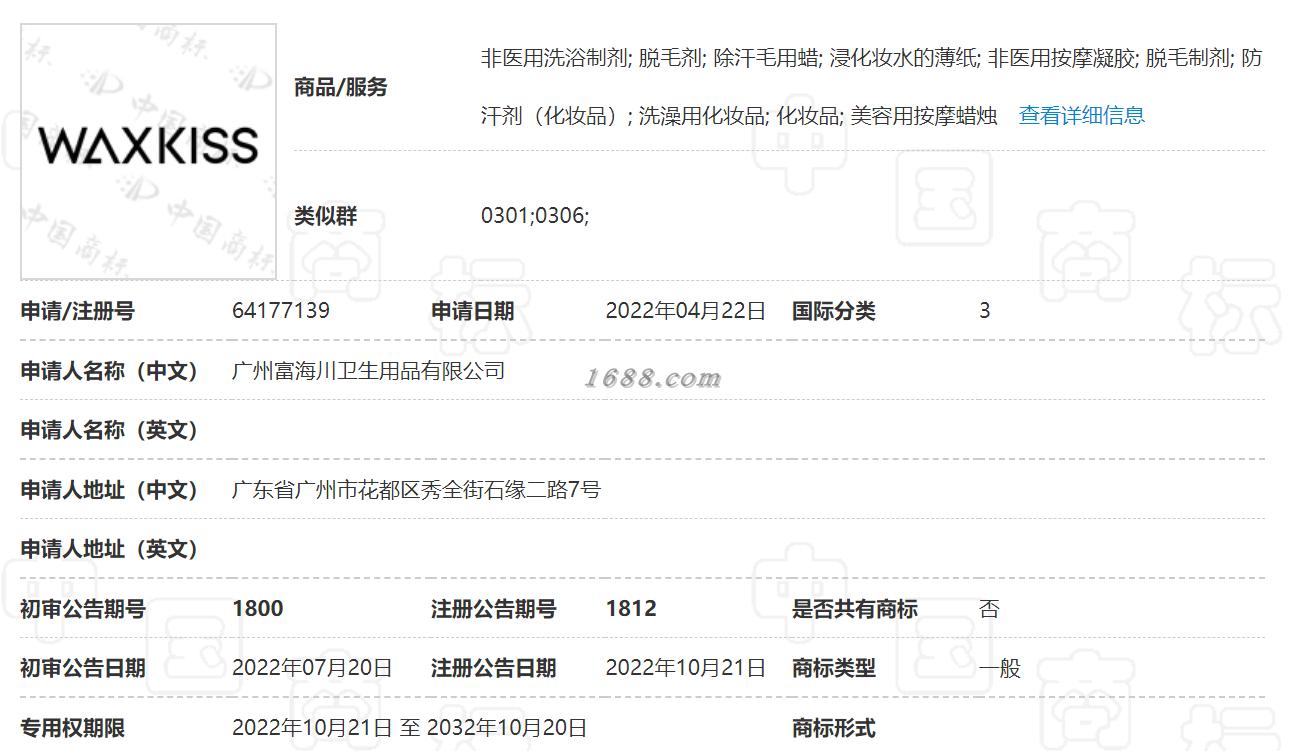Click registration announcement date 2022年10月21日

pyautogui.click(x=686, y=668)
